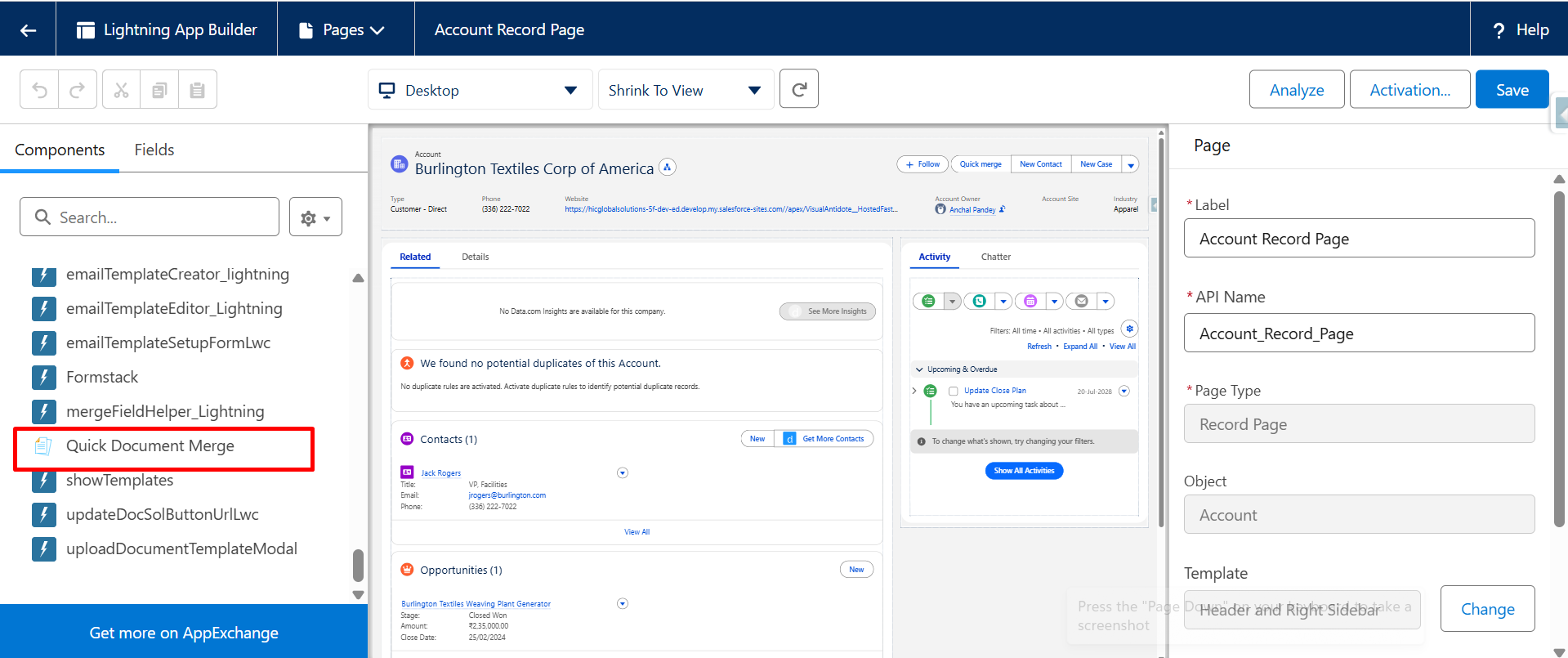
Task: Check the Update Close Plan task checkbox
Action: tap(953, 391)
